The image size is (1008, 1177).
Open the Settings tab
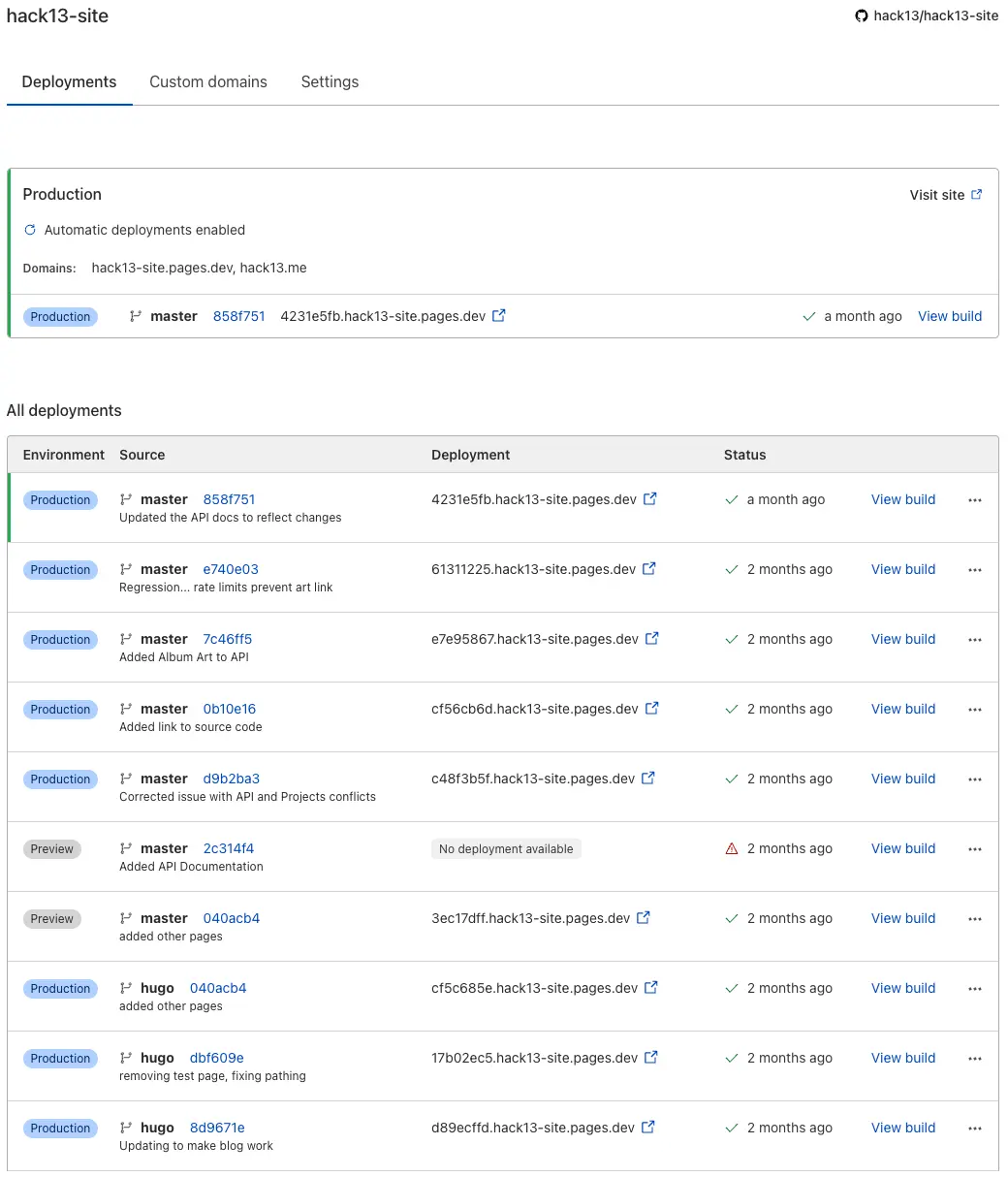(x=330, y=81)
